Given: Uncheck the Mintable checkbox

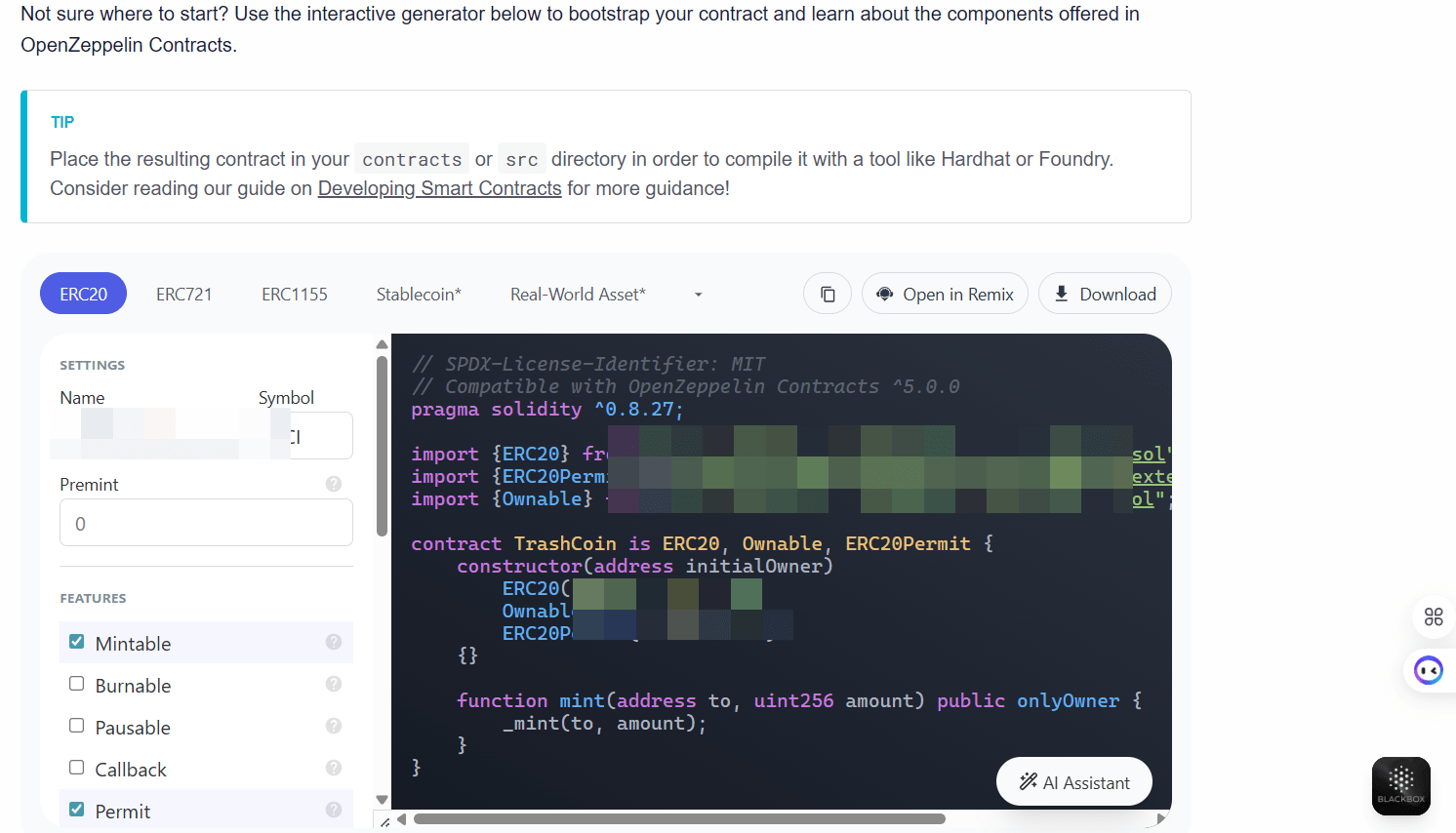Looking at the screenshot, I should [77, 642].
